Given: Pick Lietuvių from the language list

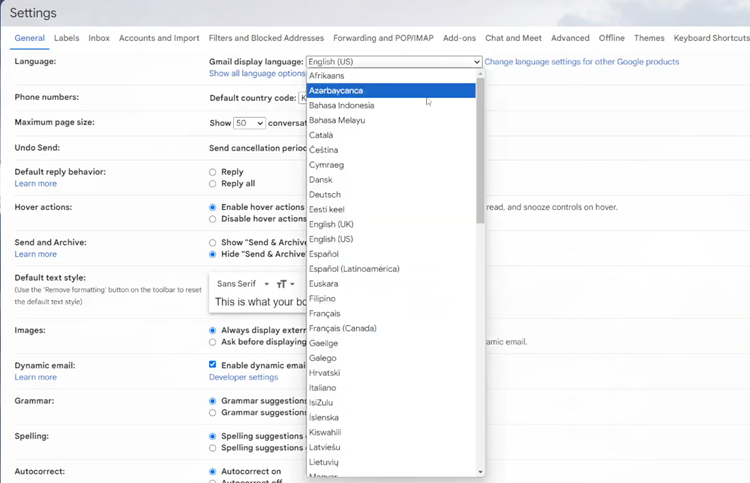Looking at the screenshot, I should coord(391,461).
